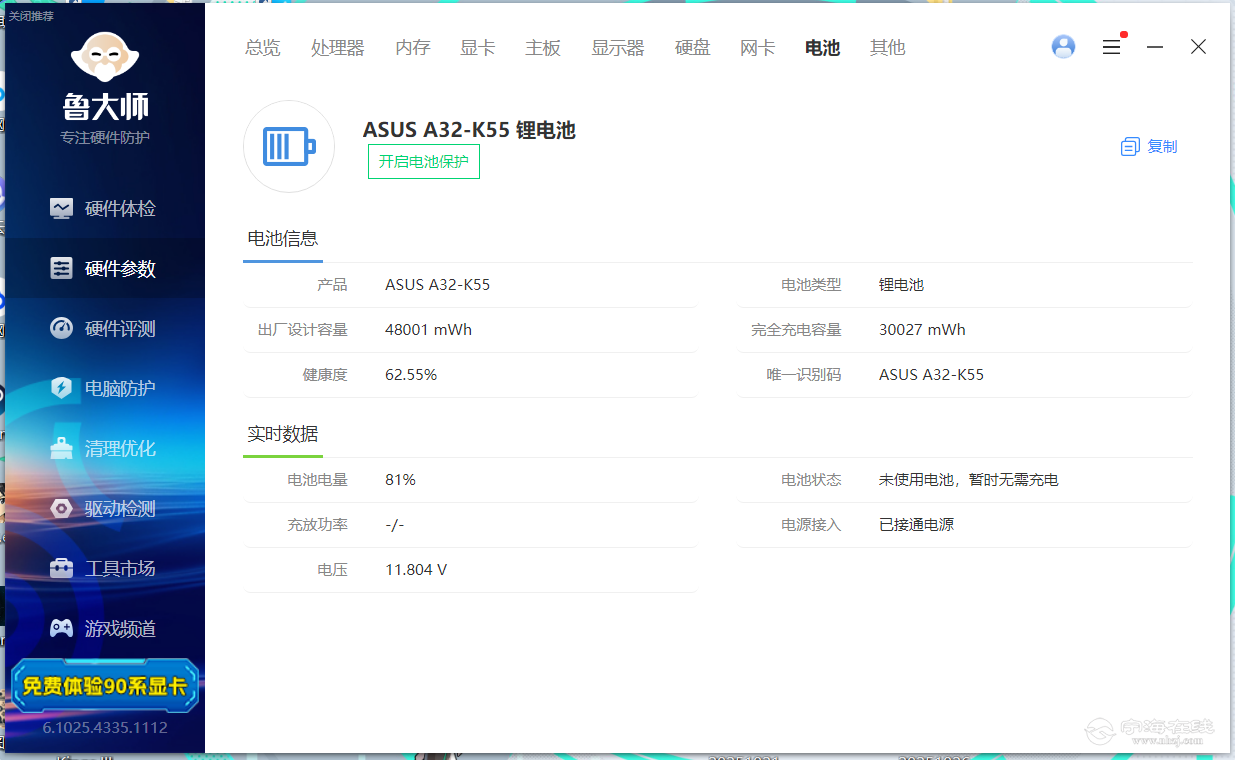Select 硬件参数 in the sidebar
This screenshot has height=760, width=1235.
(x=105, y=269)
